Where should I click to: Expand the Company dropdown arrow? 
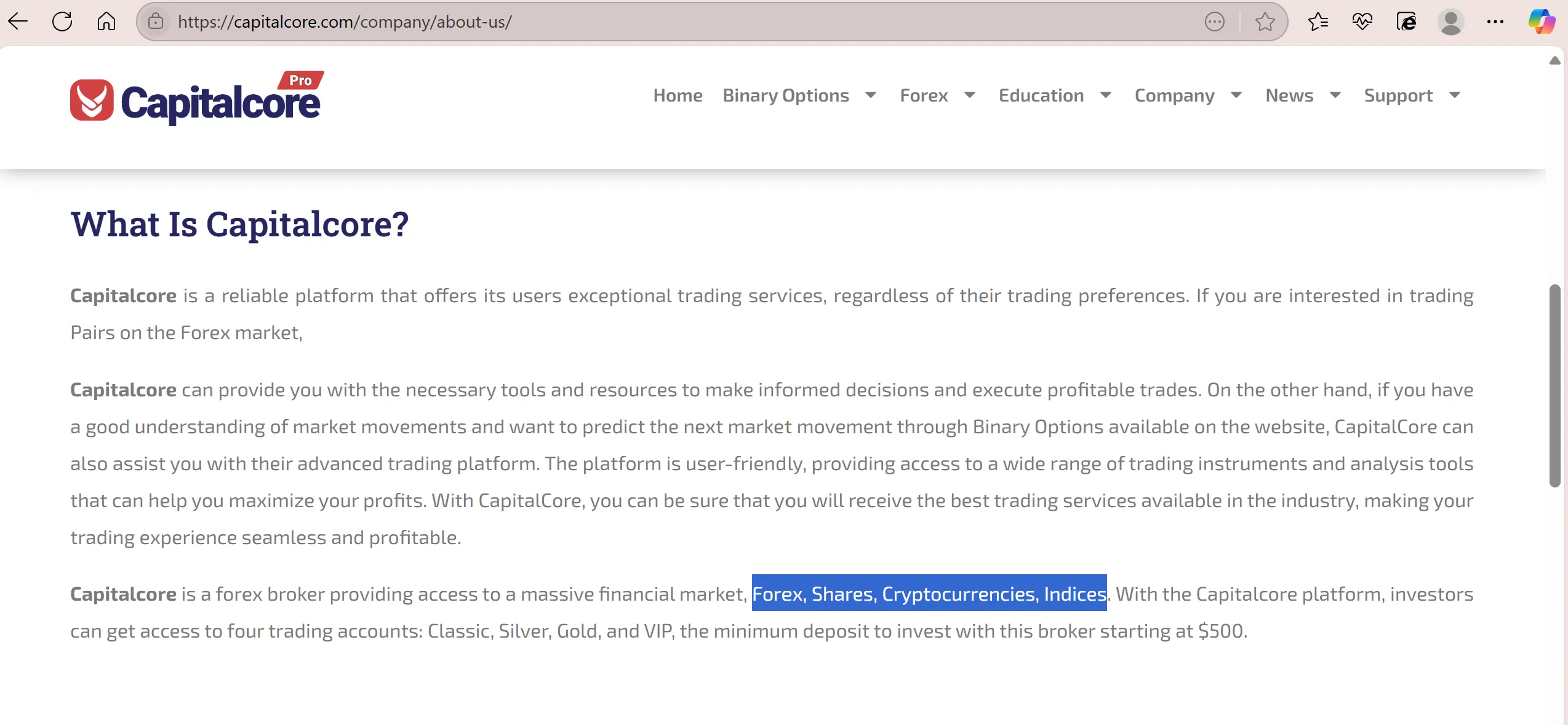[1236, 95]
